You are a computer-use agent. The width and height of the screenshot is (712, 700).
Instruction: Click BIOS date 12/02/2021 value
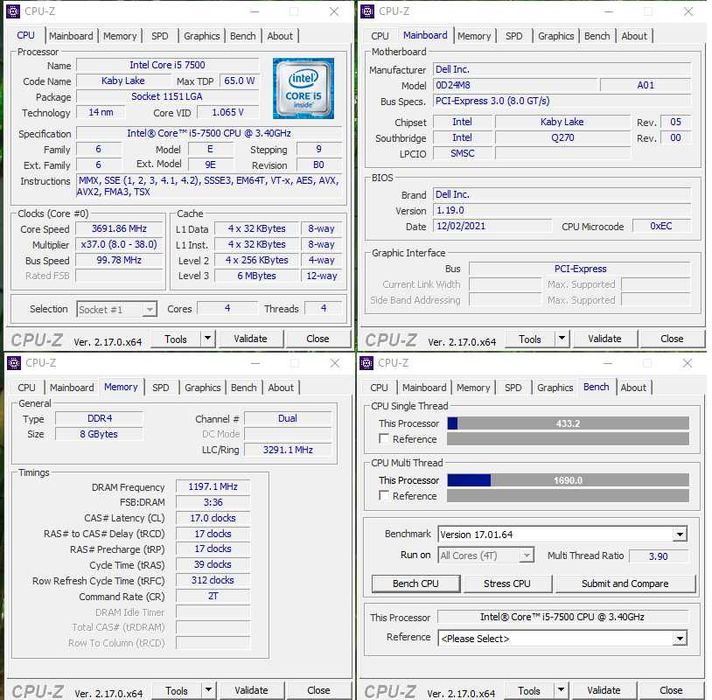point(492,226)
